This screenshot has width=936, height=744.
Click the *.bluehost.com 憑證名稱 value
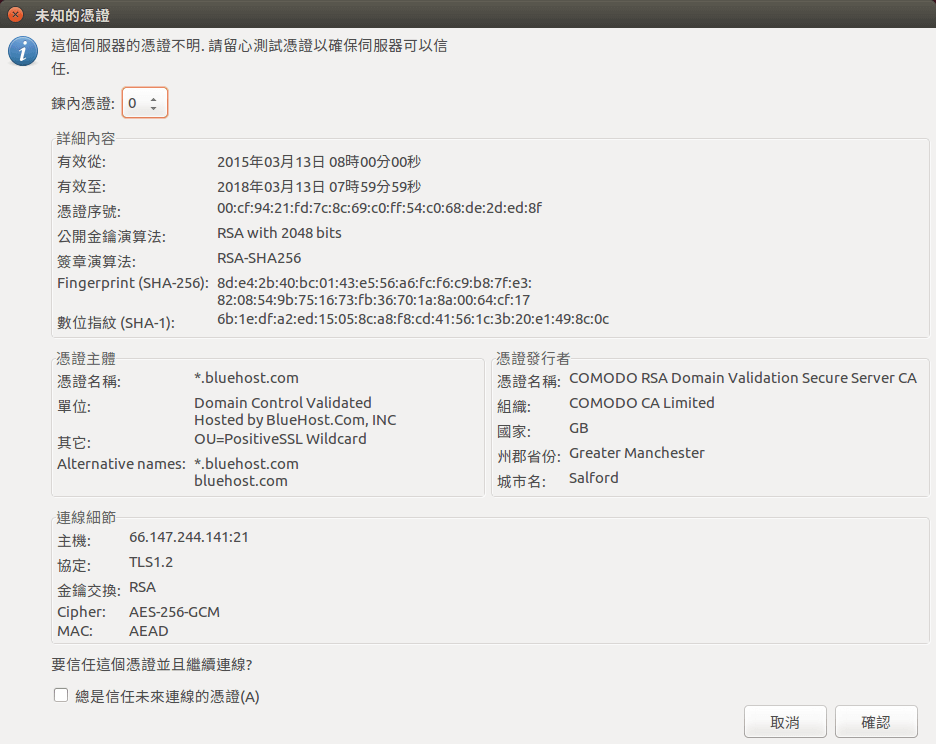click(x=246, y=378)
